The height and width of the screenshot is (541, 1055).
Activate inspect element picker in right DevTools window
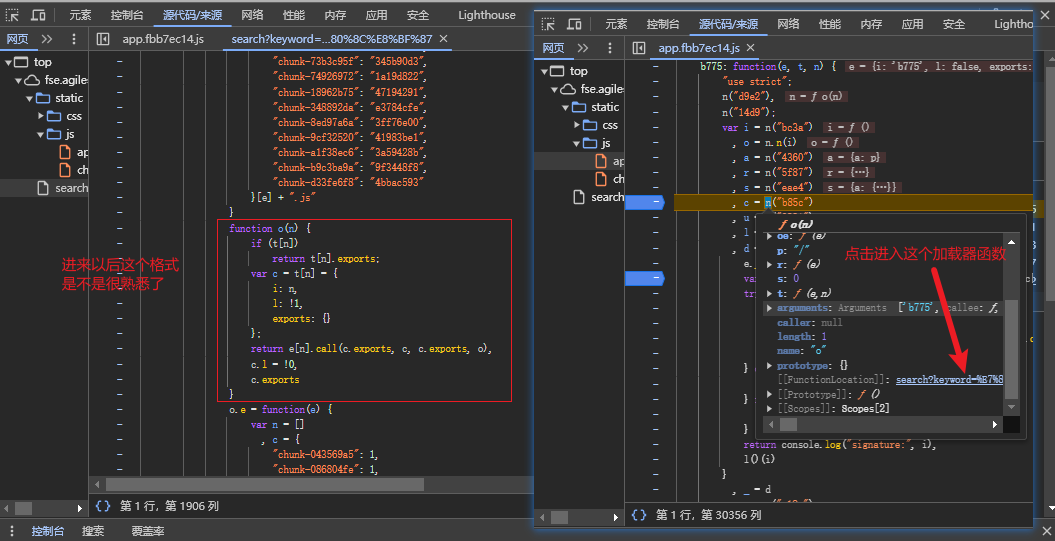click(548, 24)
